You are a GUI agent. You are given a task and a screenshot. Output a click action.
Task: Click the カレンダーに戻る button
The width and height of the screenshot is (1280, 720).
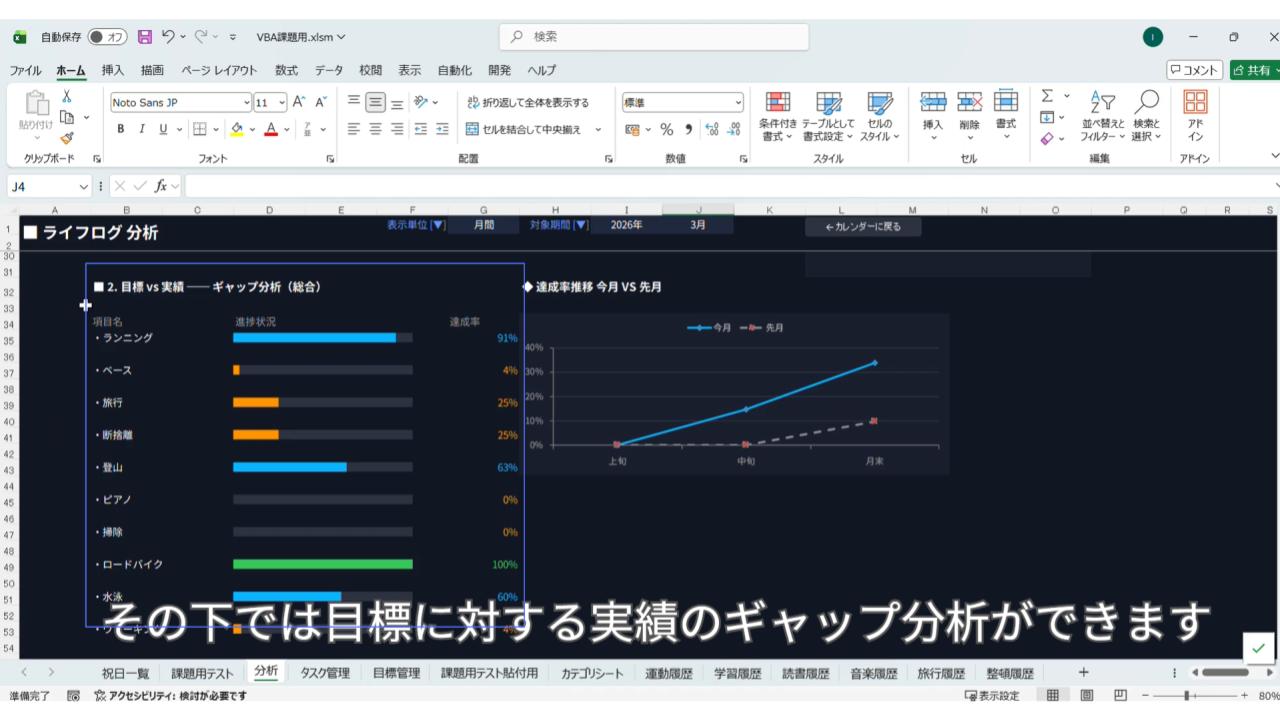(x=863, y=227)
